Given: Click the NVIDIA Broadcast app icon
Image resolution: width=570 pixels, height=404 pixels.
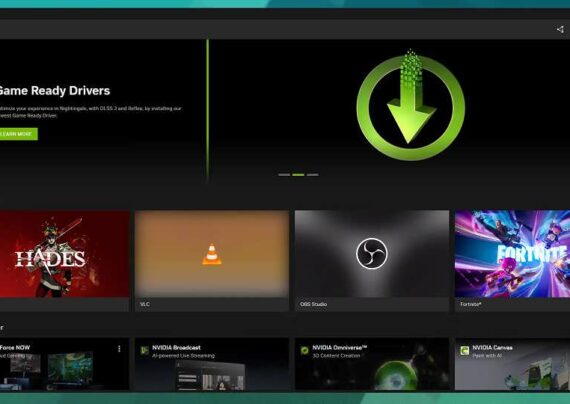Looking at the screenshot, I should point(144,350).
